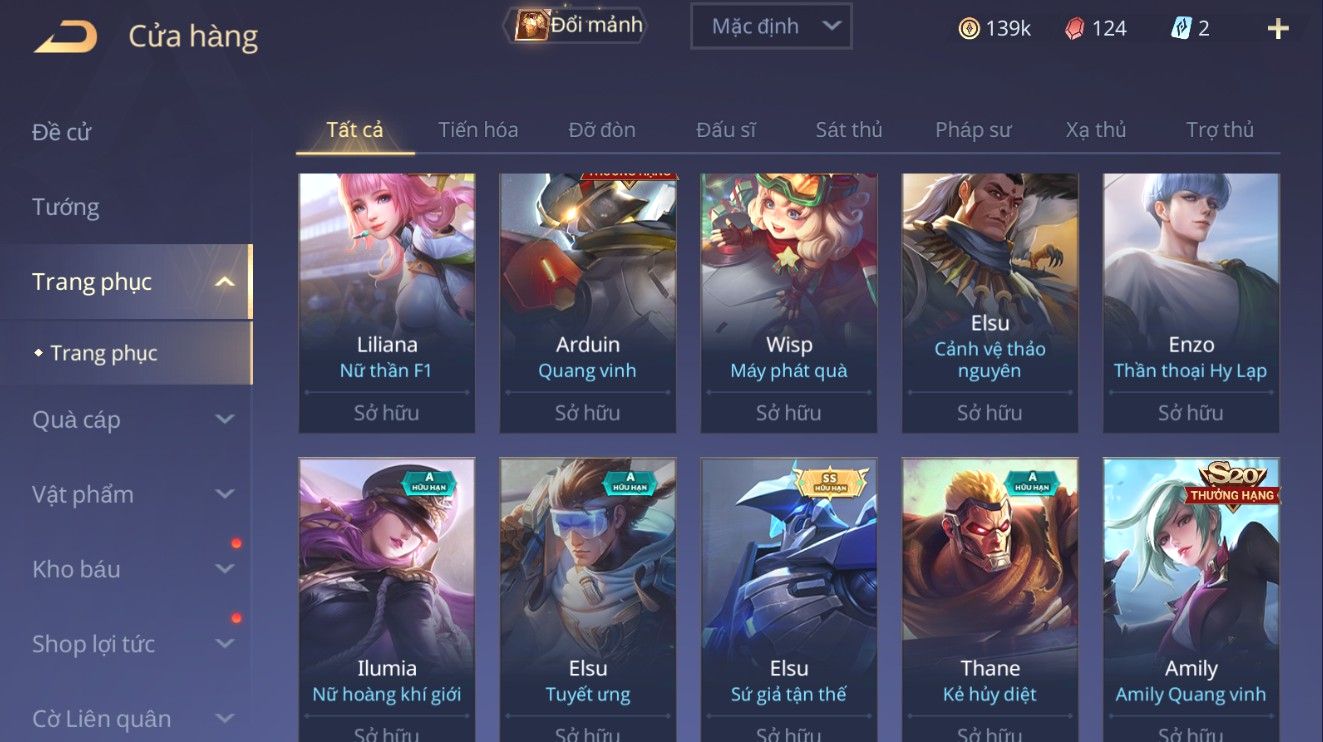Viewport: 1323px width, 742px height.
Task: Expand the Quà cáp sidebar section
Action: [x=225, y=420]
